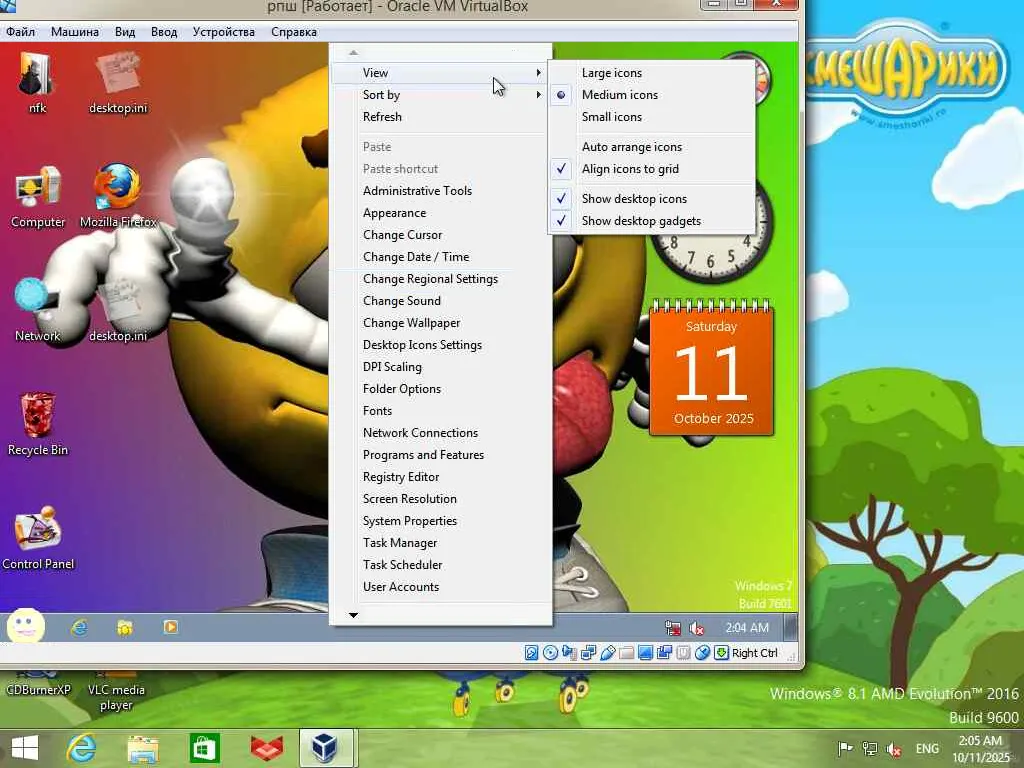Open the Вид menu
Screen dimensions: 1024x768
(x=125, y=32)
